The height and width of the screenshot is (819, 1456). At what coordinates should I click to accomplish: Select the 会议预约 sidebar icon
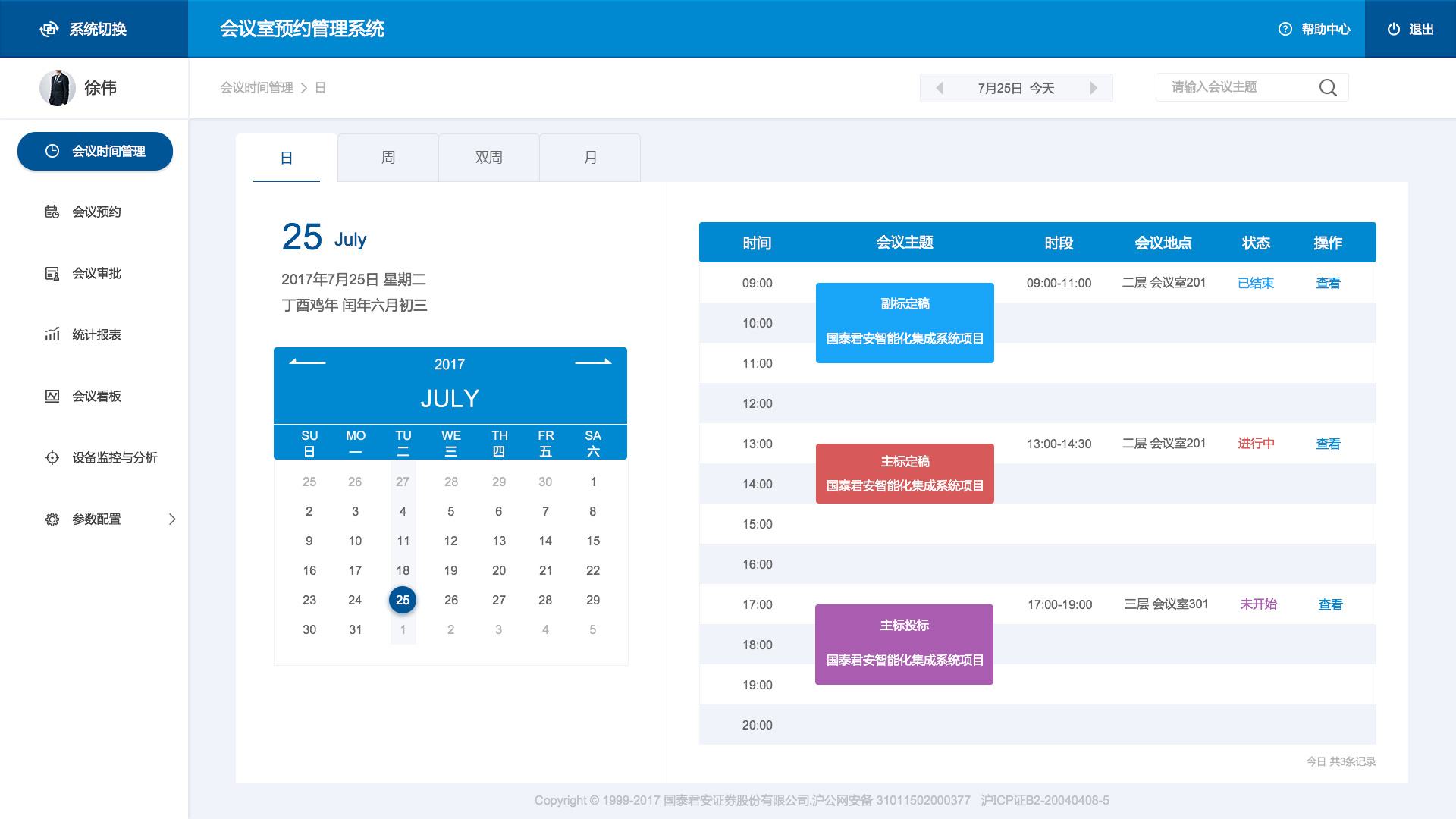click(x=52, y=212)
